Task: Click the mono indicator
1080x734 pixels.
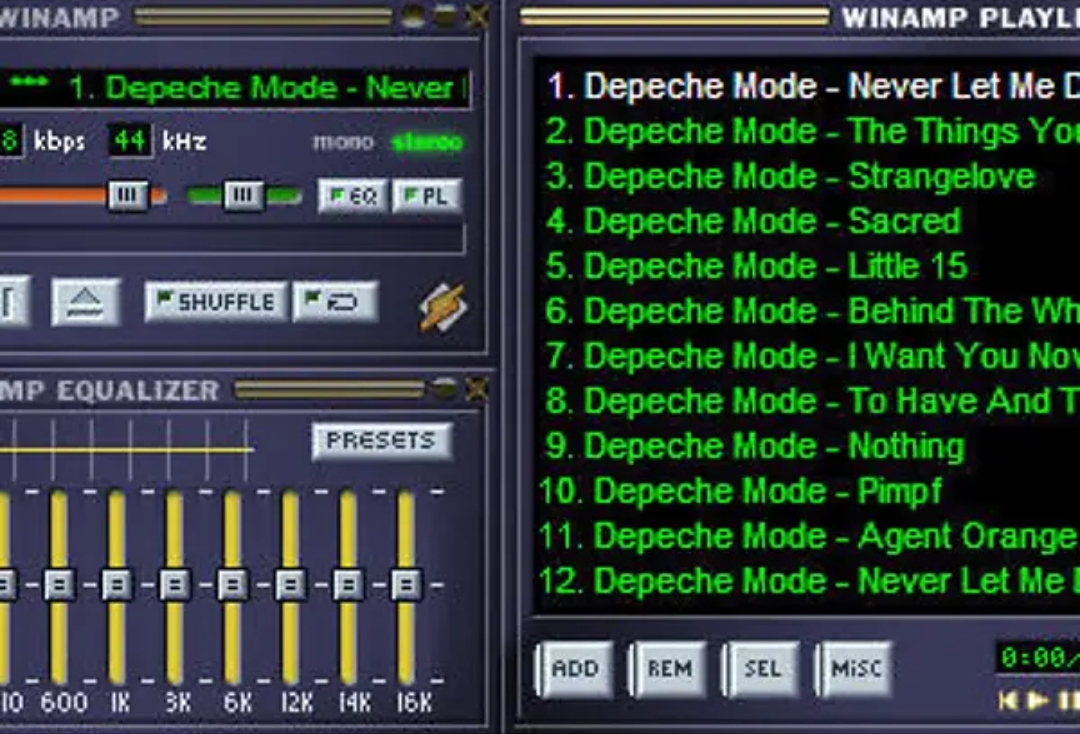Action: coord(343,143)
